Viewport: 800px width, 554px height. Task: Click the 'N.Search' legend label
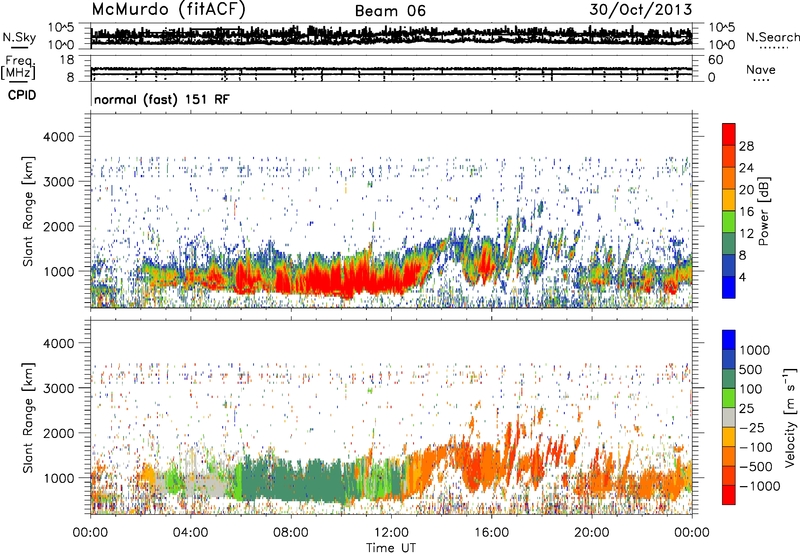click(x=772, y=37)
